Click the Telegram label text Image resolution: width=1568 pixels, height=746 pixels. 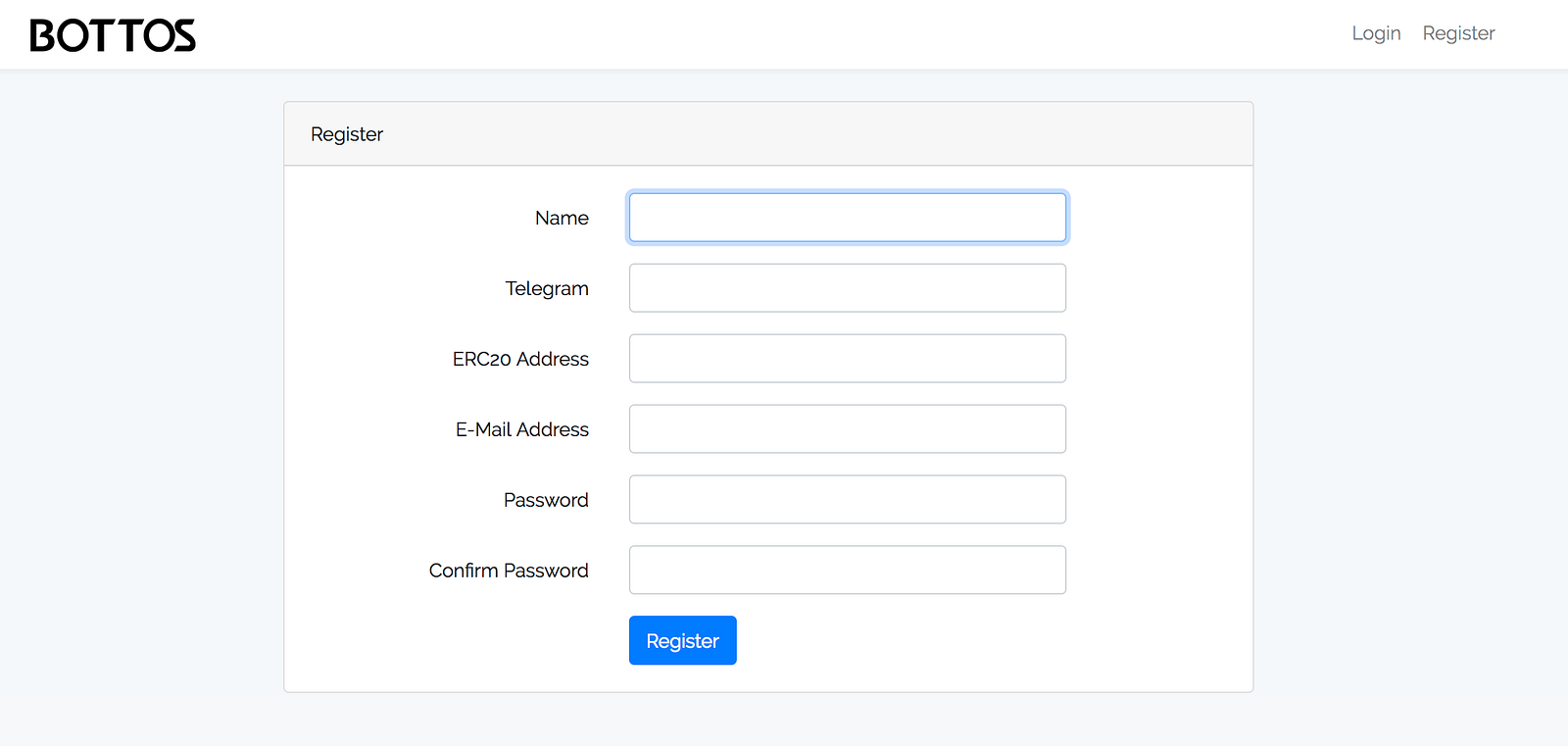[547, 289]
